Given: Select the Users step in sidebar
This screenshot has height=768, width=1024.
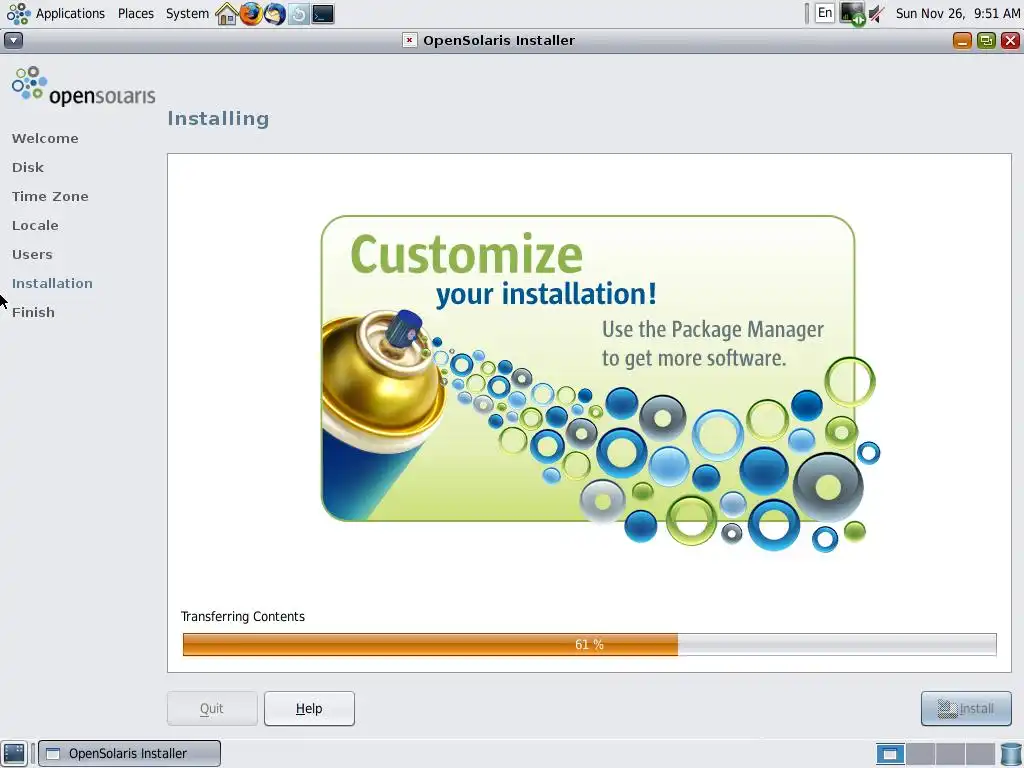Looking at the screenshot, I should 32,255.
